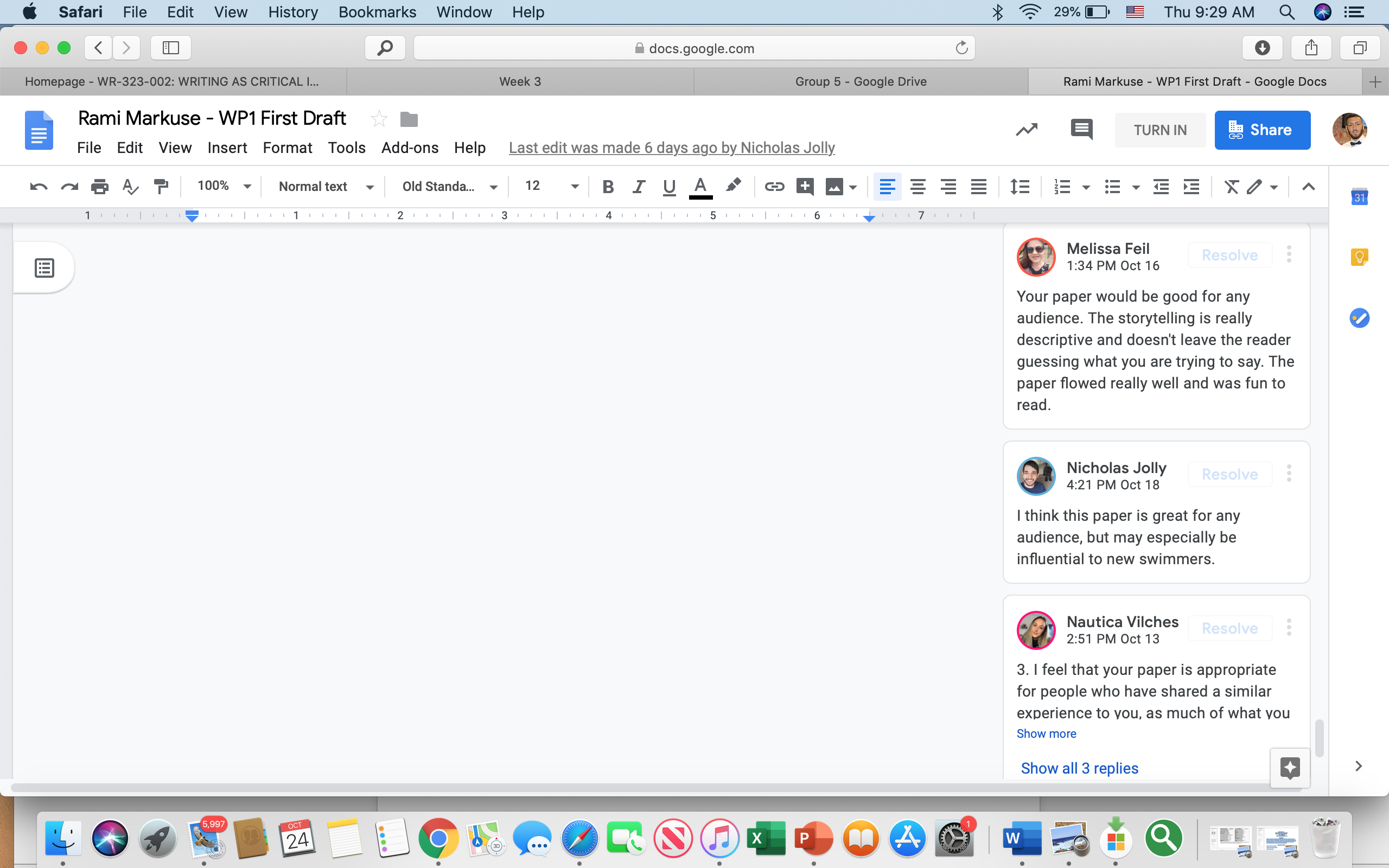Toggle bold formatting
The image size is (1389, 868).
tap(608, 187)
